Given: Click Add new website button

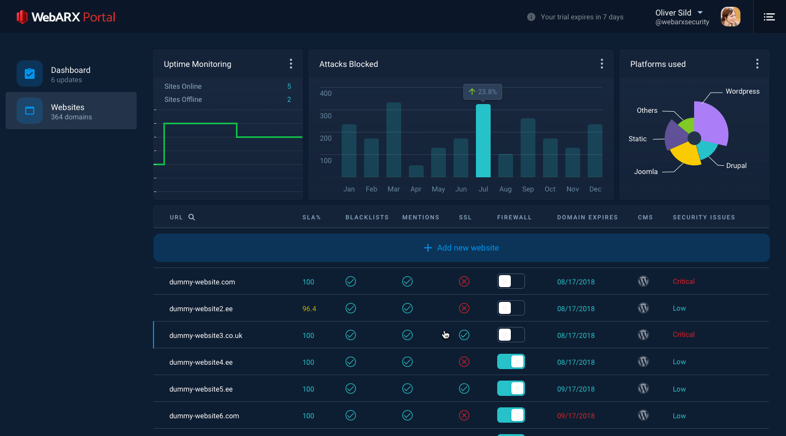Looking at the screenshot, I should pyautogui.click(x=461, y=248).
